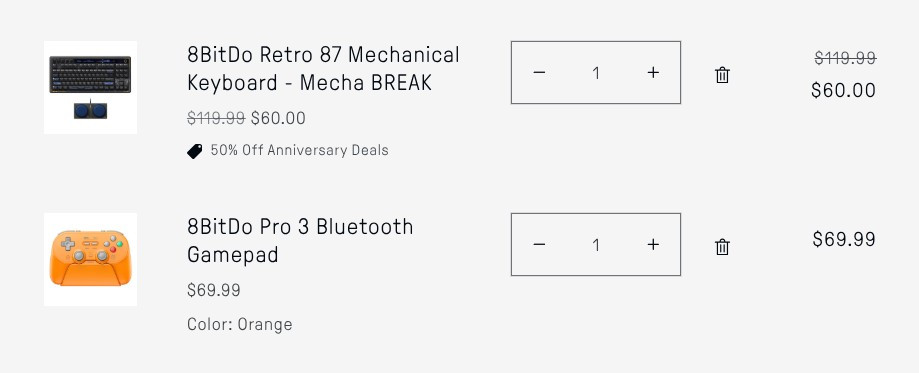
Task: Click the struck-through $119.99 beneath the keyboard title
Action: pos(216,118)
